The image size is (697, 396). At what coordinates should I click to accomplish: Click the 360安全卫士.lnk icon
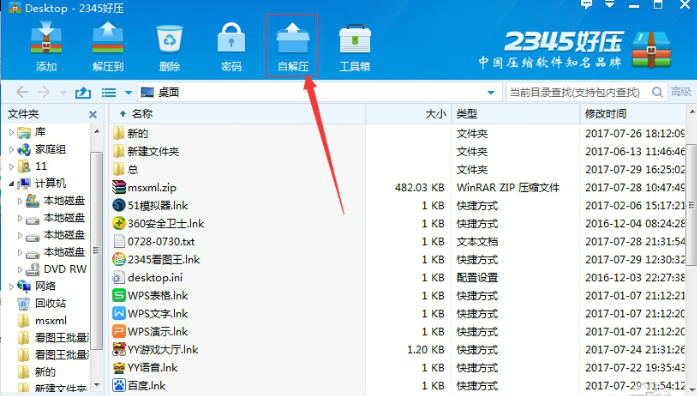click(119, 223)
